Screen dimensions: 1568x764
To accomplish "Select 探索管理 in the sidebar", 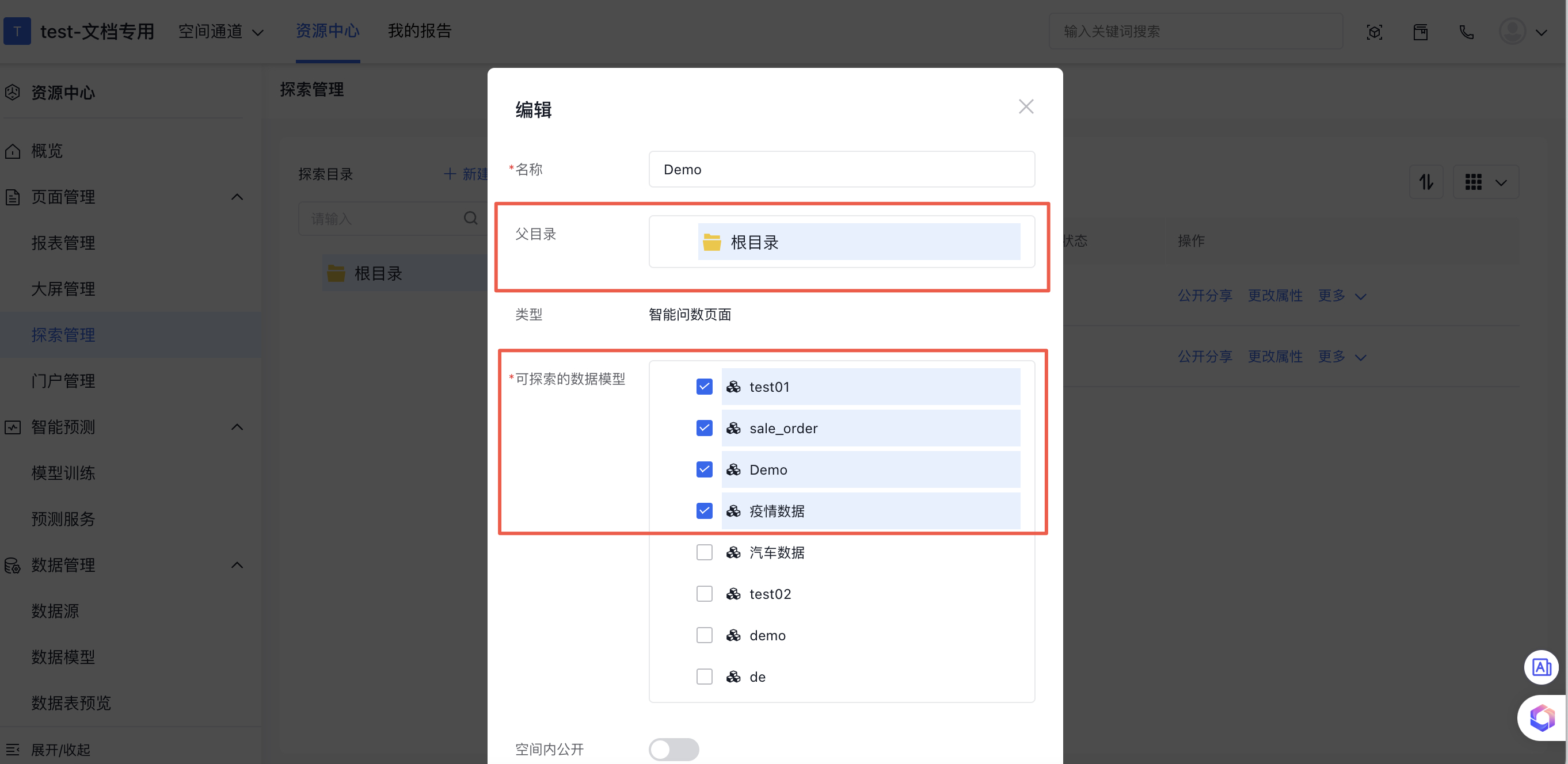I will (63, 335).
